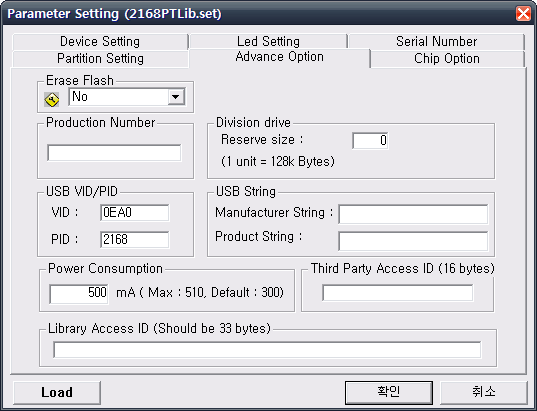Click the Manufacturer String input field

point(413,214)
